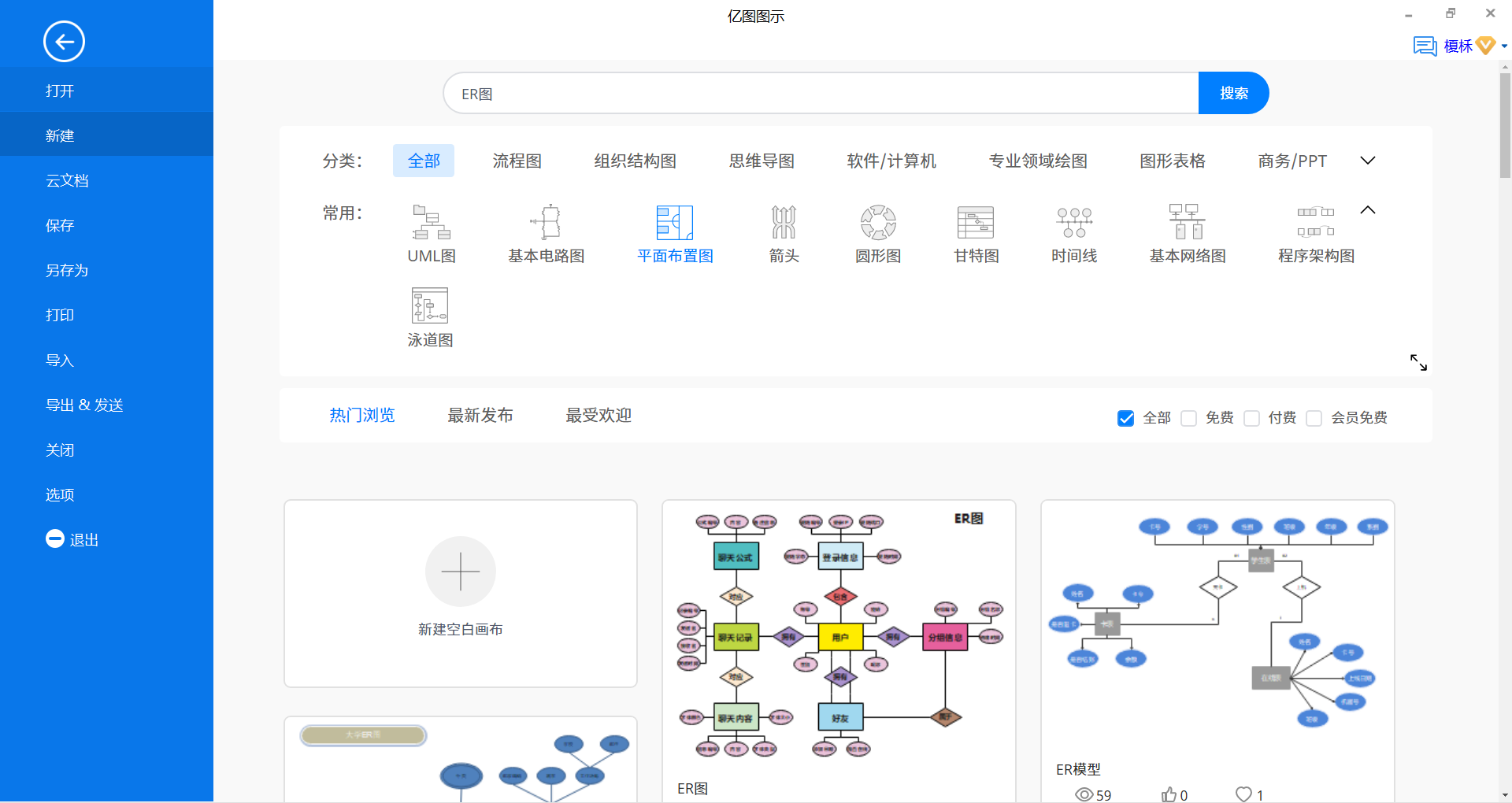Image resolution: width=1512 pixels, height=803 pixels.
Task: Expand more categories with the down chevron
Action: (x=1368, y=161)
